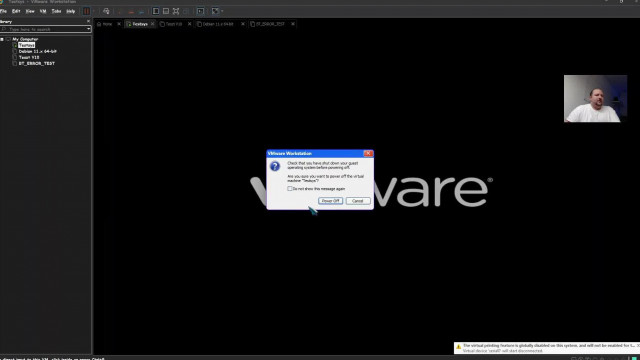Screen dimensions: 640x360
Task: Close the Library panel
Action: point(88,21)
